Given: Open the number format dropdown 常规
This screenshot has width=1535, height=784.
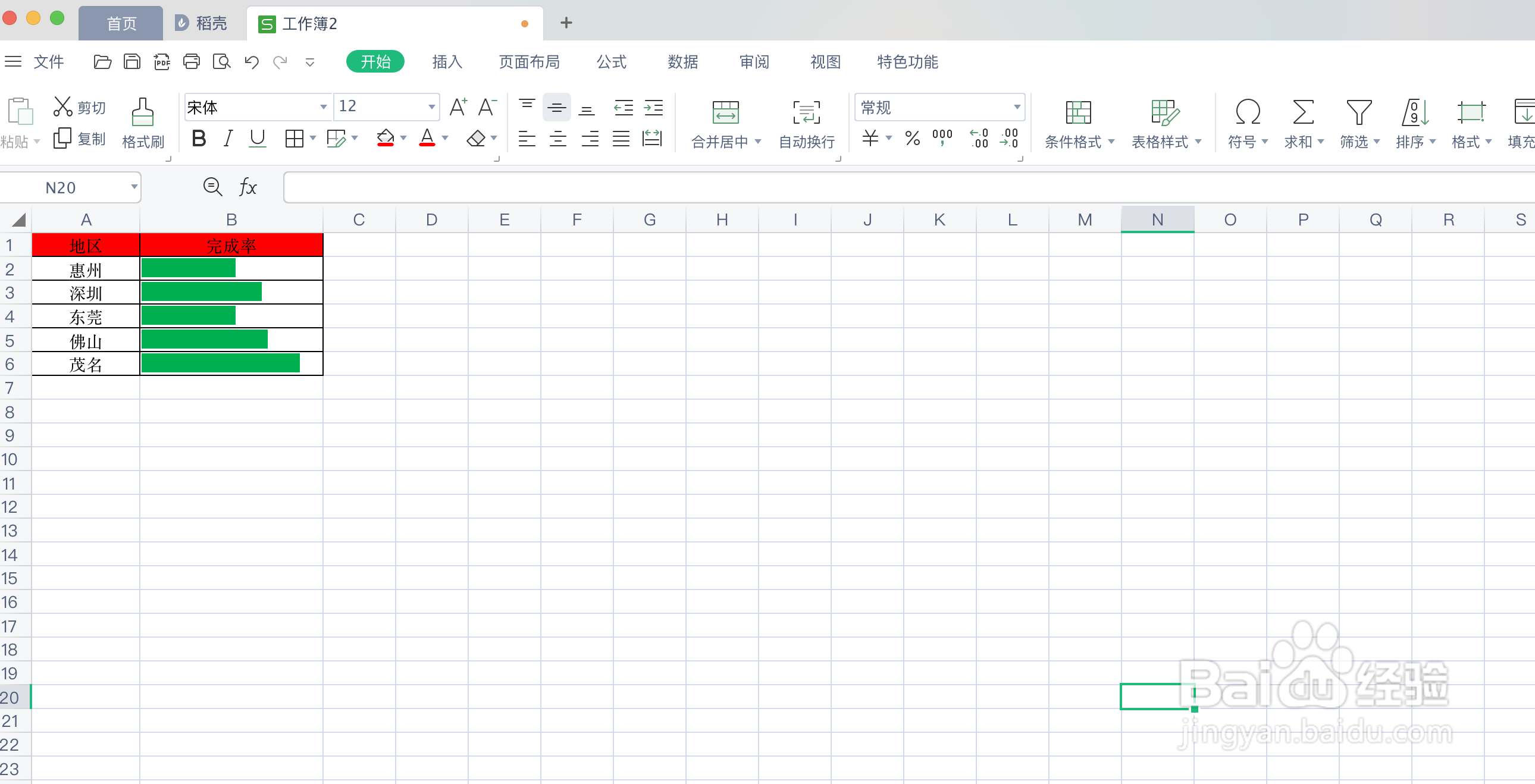Looking at the screenshot, I should [x=1017, y=107].
